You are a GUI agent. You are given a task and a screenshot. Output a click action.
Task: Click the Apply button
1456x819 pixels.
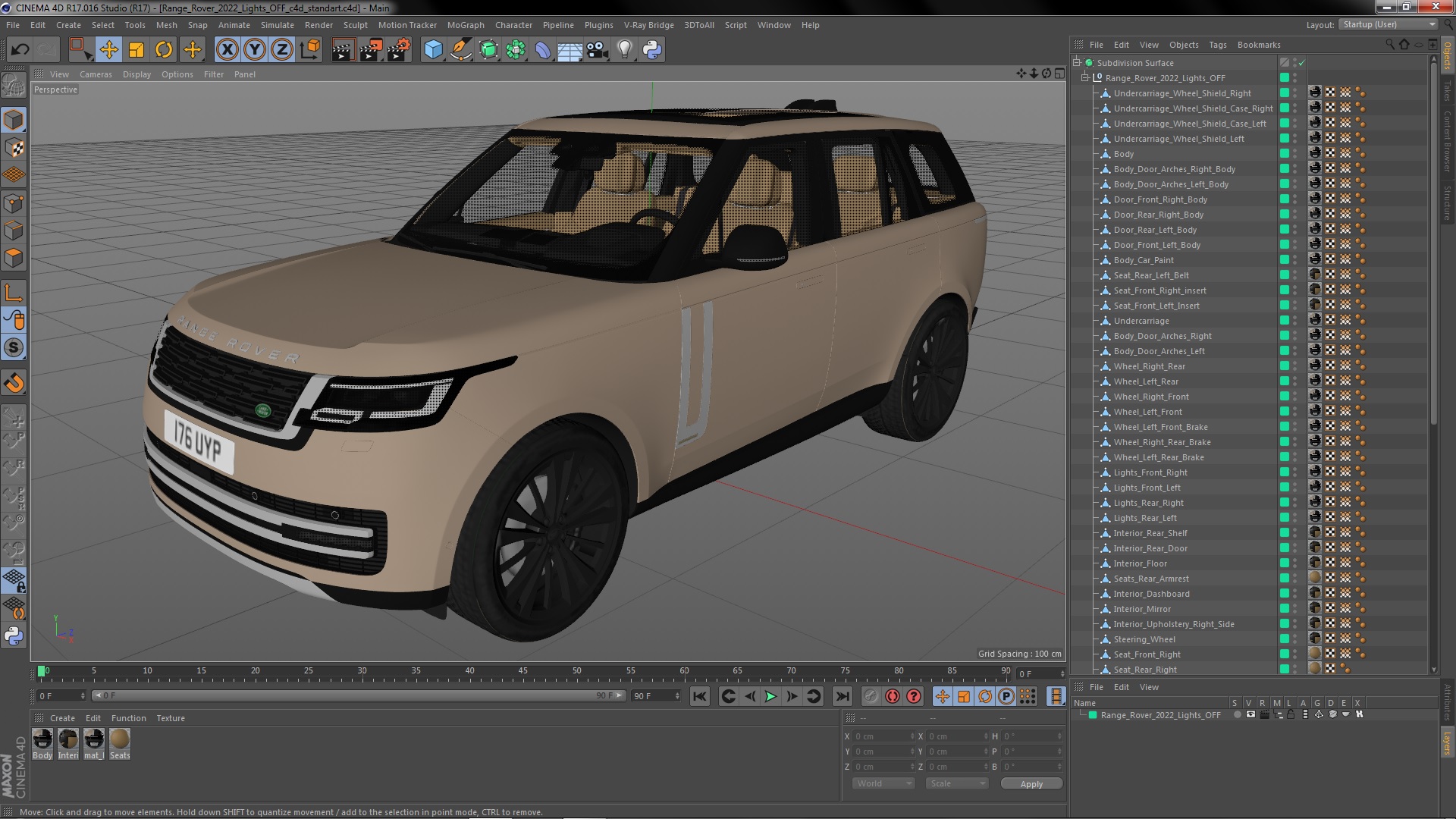(1031, 784)
